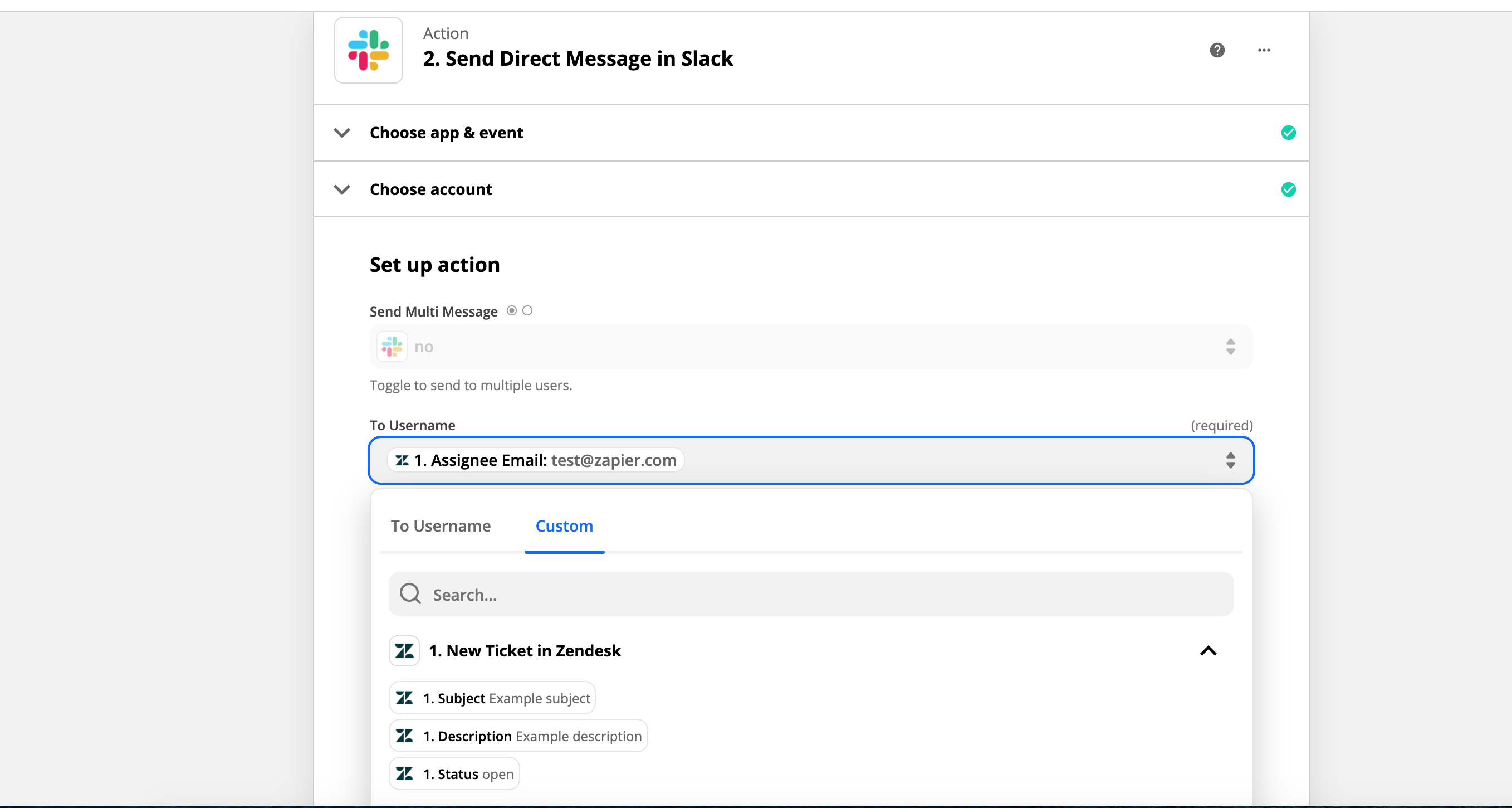
Task: Click the Zendesk icon in the Subject chip
Action: click(x=404, y=698)
